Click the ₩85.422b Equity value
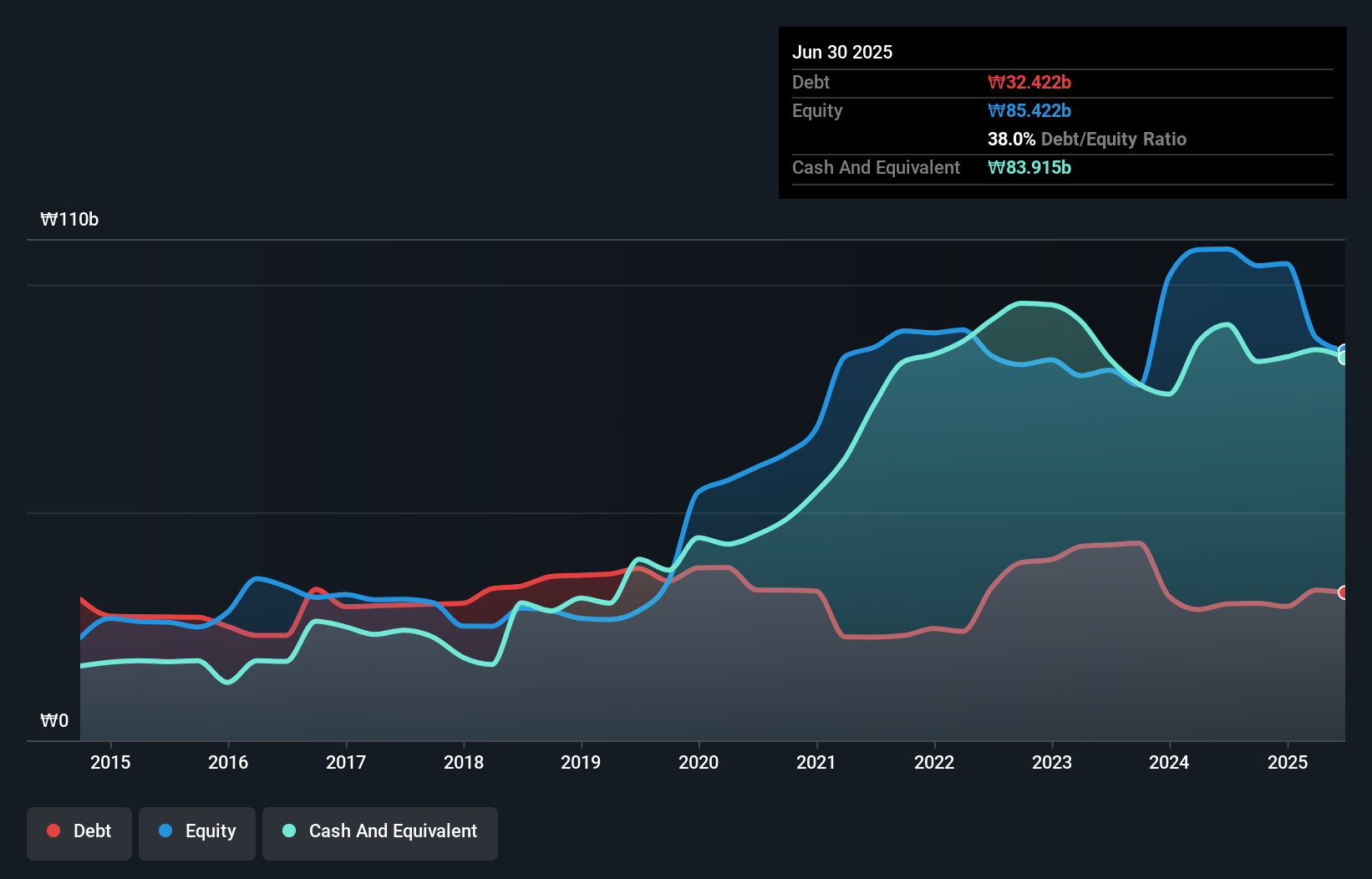This screenshot has width=1372, height=879. (x=1029, y=110)
